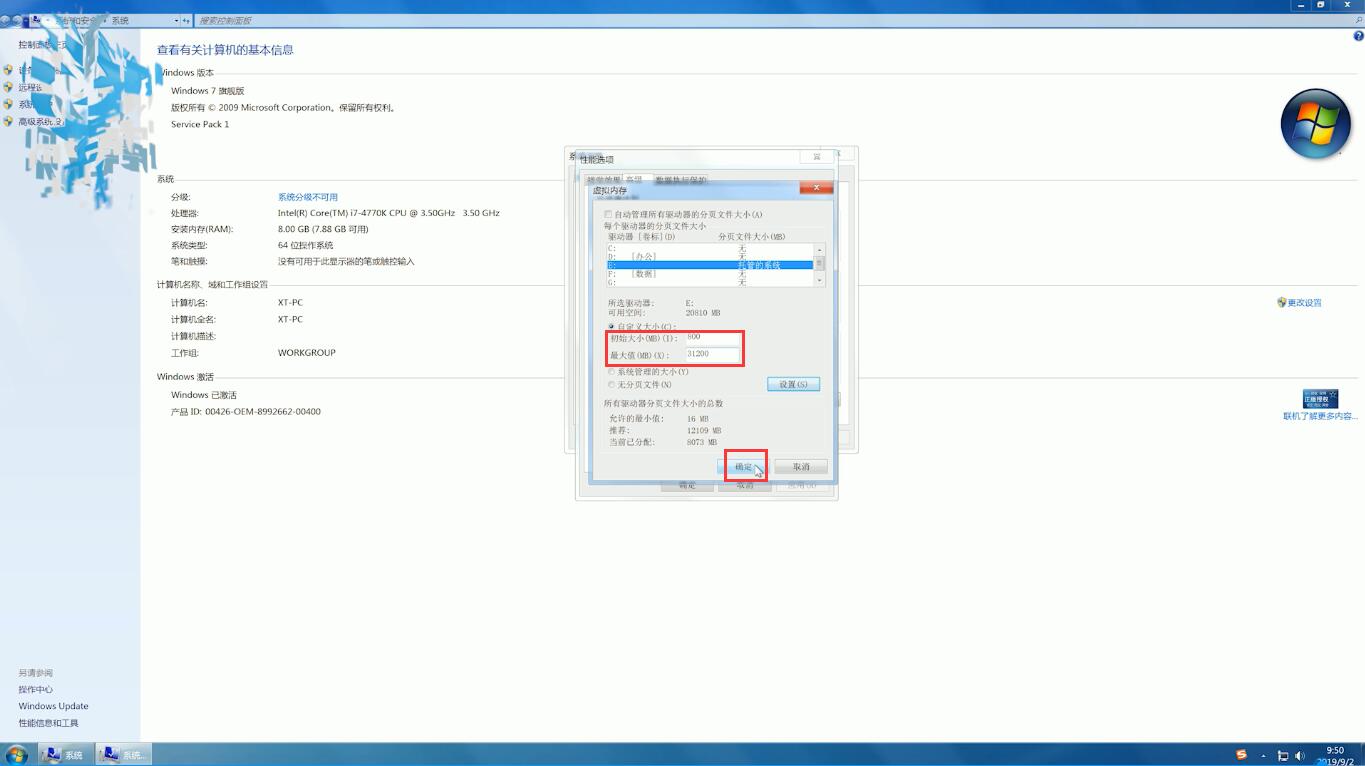Open 更改设置 link in System window
Viewport: 1365px width, 766px height.
tap(1304, 303)
